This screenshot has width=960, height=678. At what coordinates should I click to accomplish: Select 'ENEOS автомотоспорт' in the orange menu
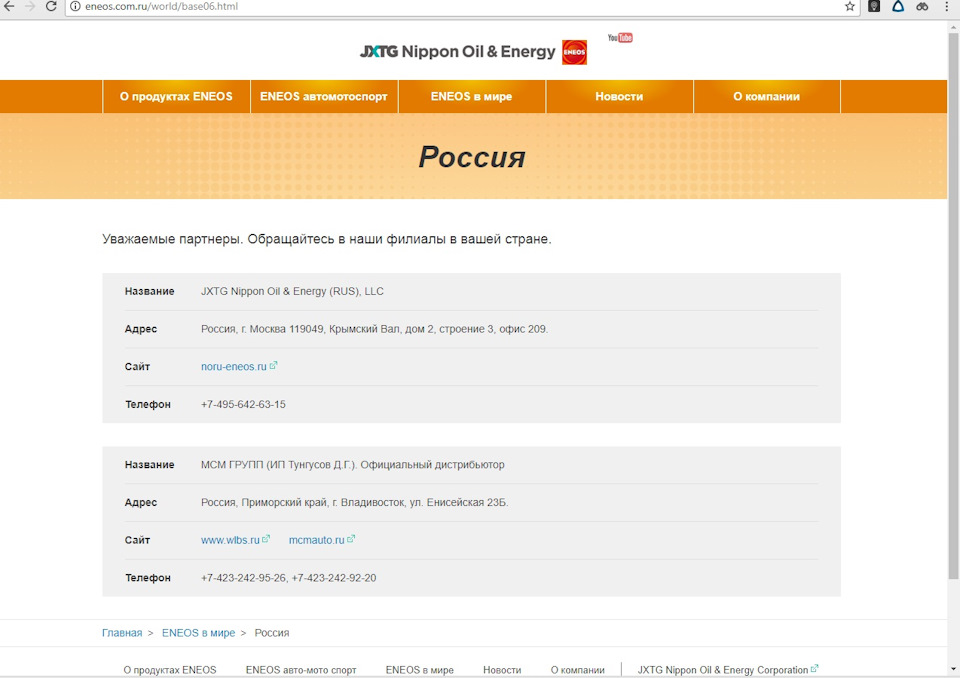click(x=323, y=97)
